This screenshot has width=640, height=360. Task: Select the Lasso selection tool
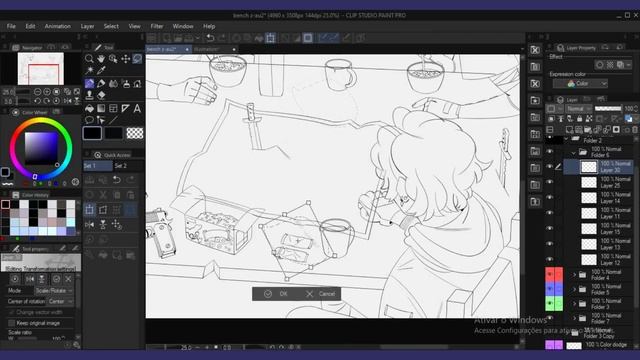pos(138,59)
